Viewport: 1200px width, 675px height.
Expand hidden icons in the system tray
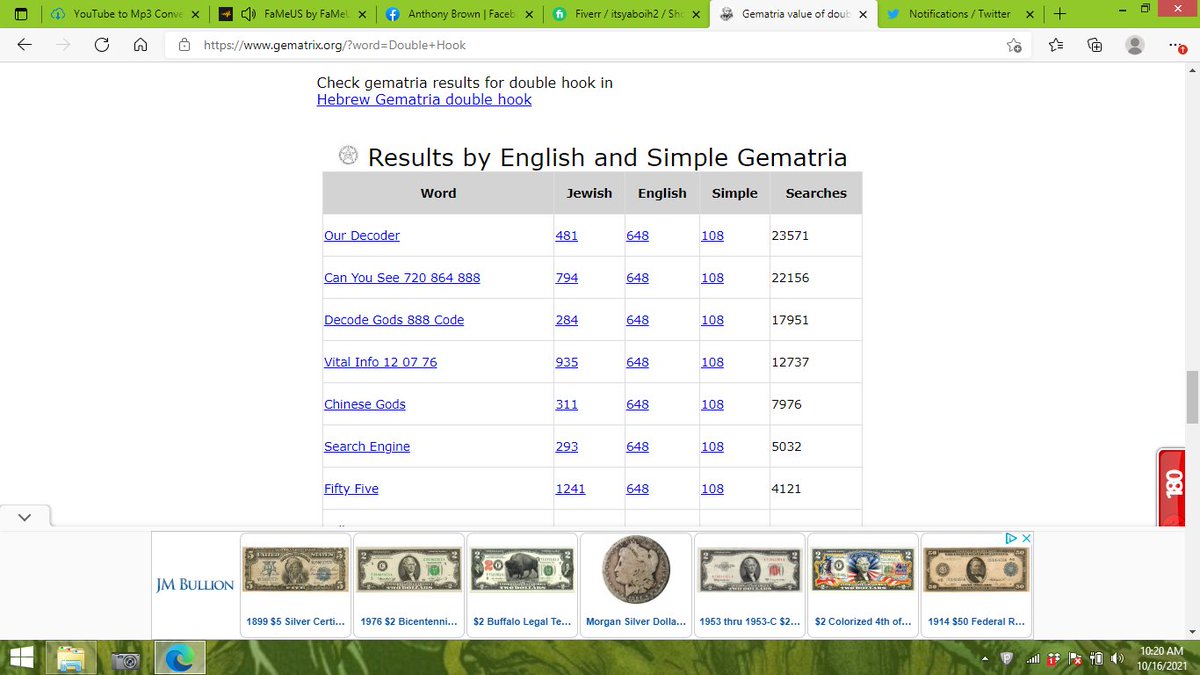pos(985,659)
